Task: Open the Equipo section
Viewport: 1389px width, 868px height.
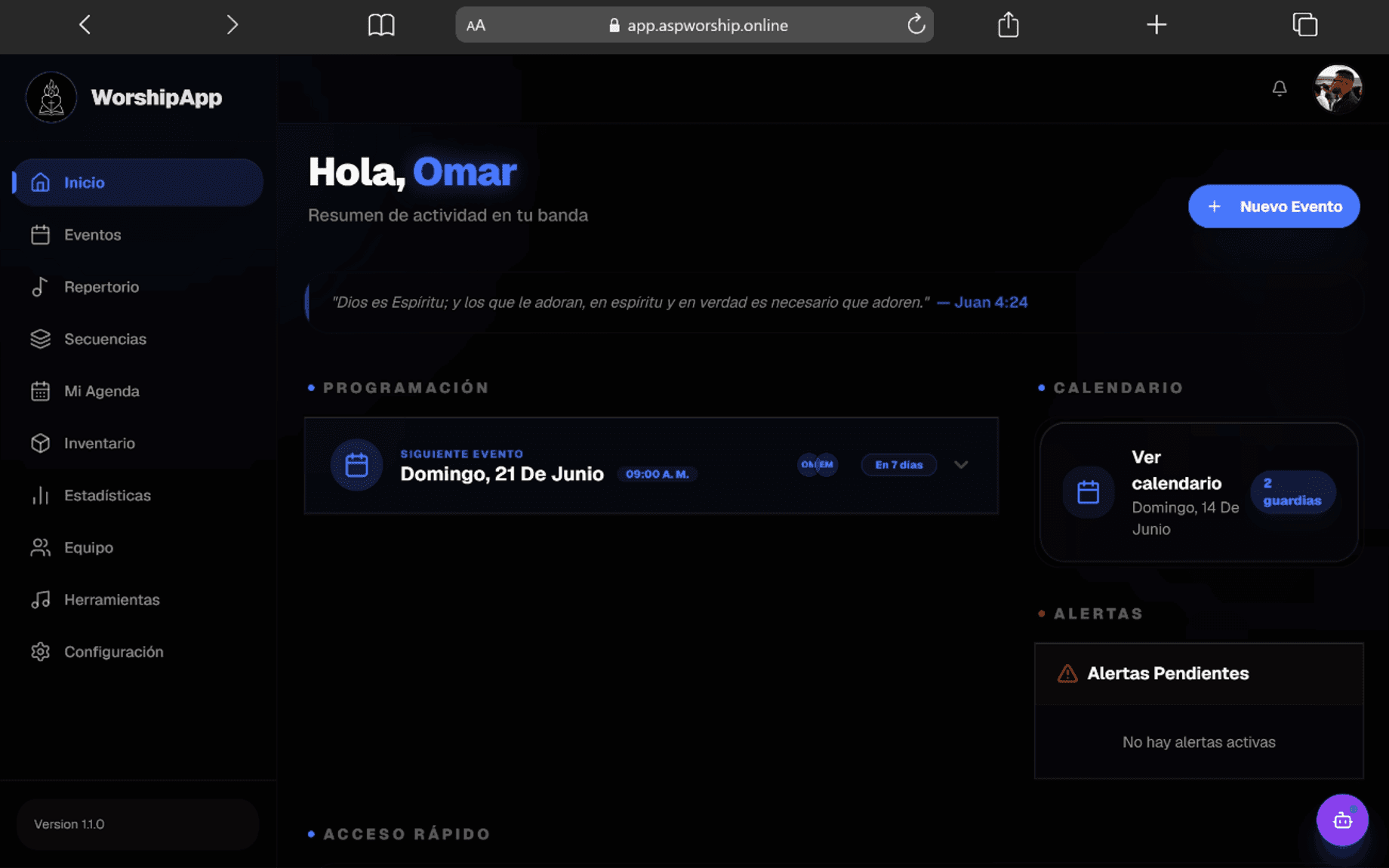Action: coord(138,547)
